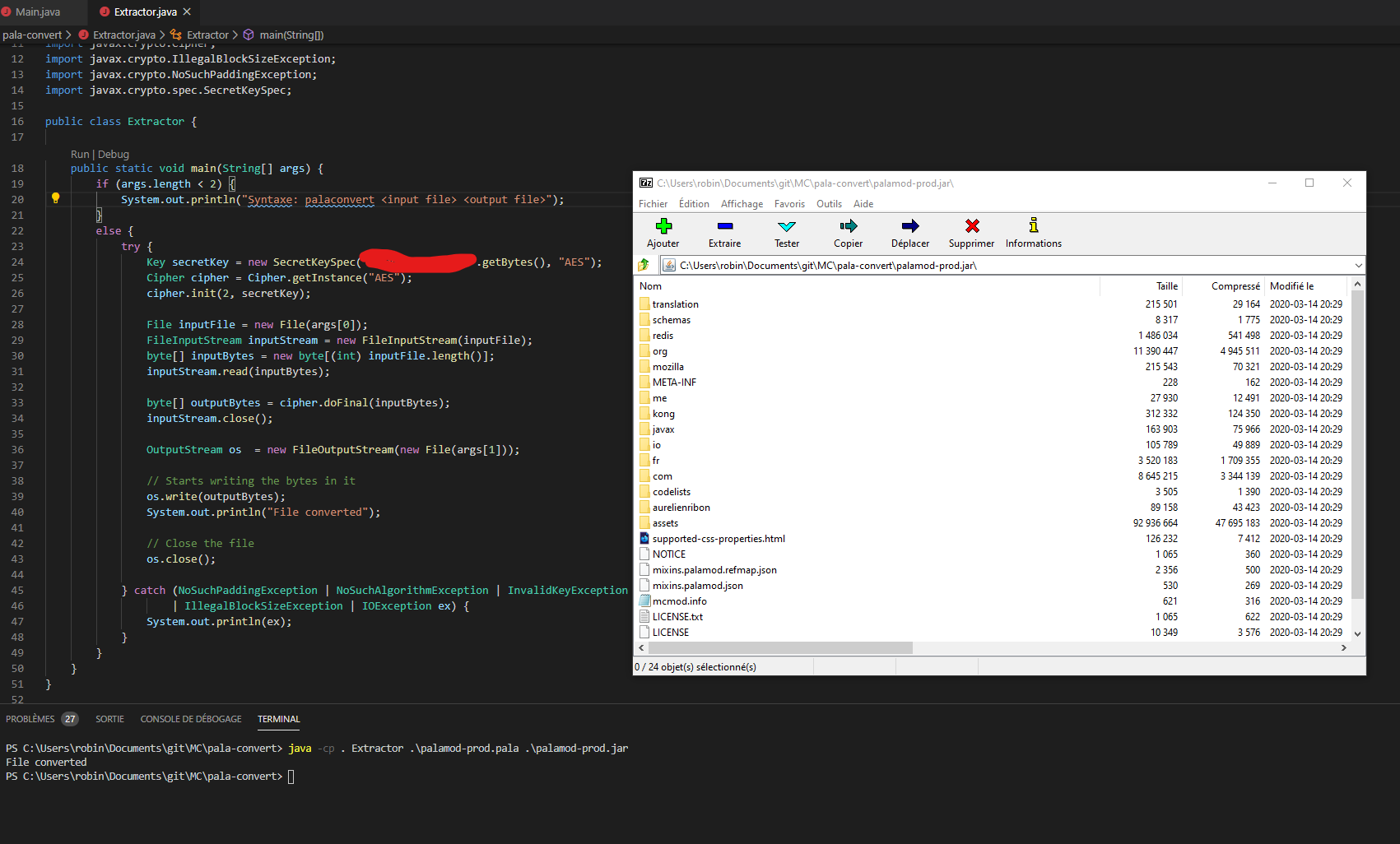
Task: Sort by the Modifié le column header
Action: coord(1307,285)
